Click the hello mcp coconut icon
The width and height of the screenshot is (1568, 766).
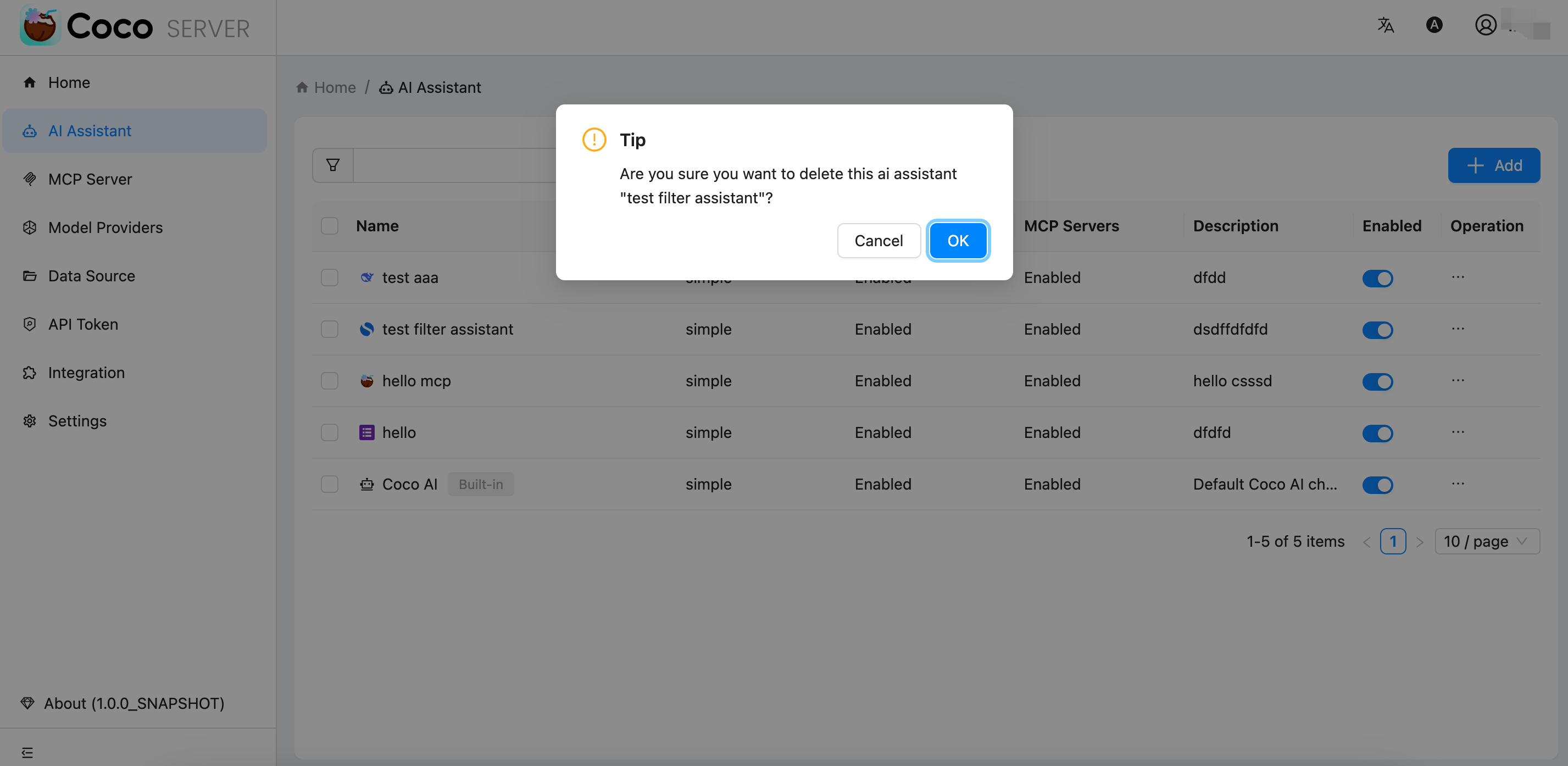366,381
